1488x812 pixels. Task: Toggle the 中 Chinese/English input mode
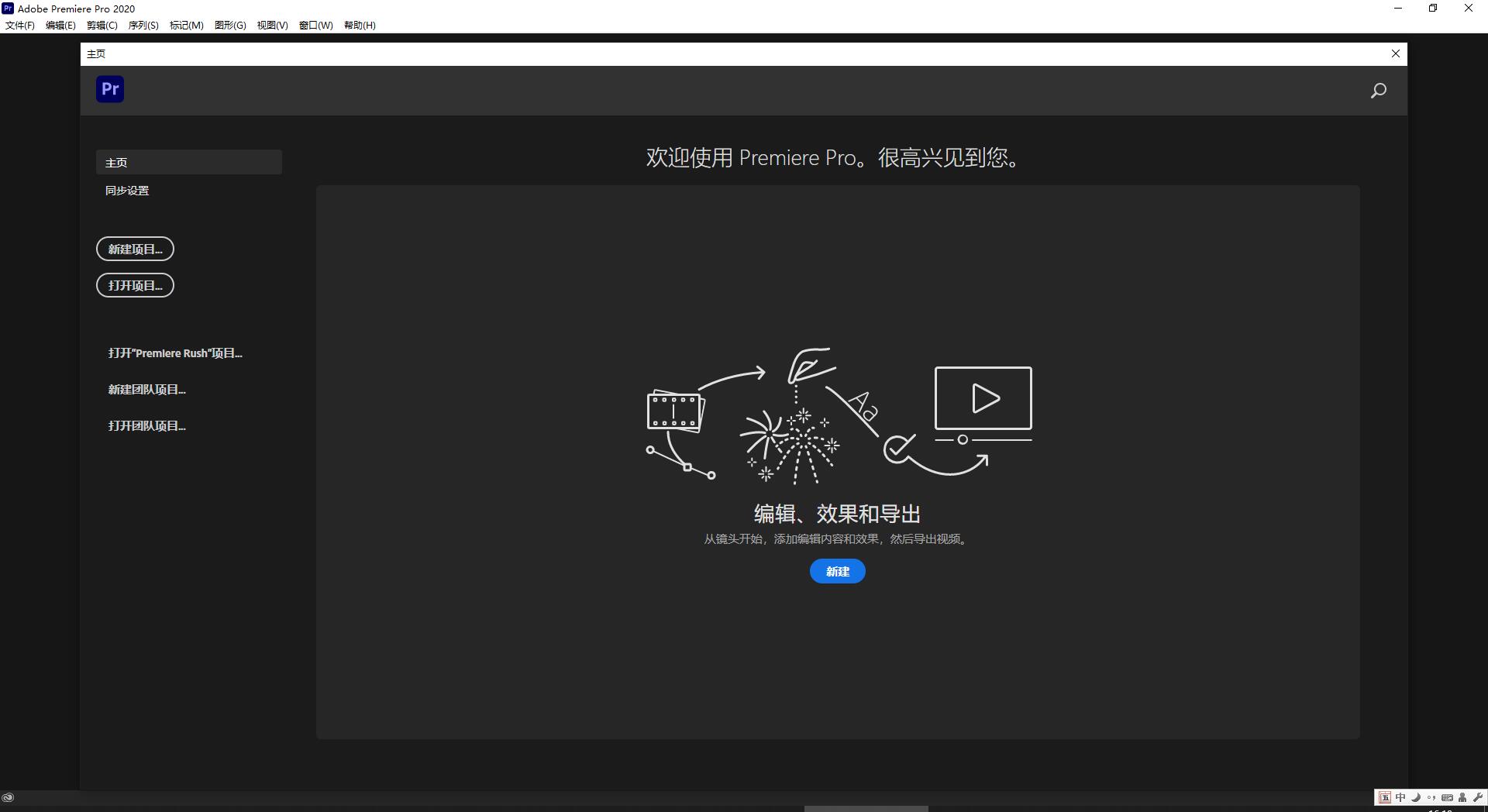tap(1400, 797)
